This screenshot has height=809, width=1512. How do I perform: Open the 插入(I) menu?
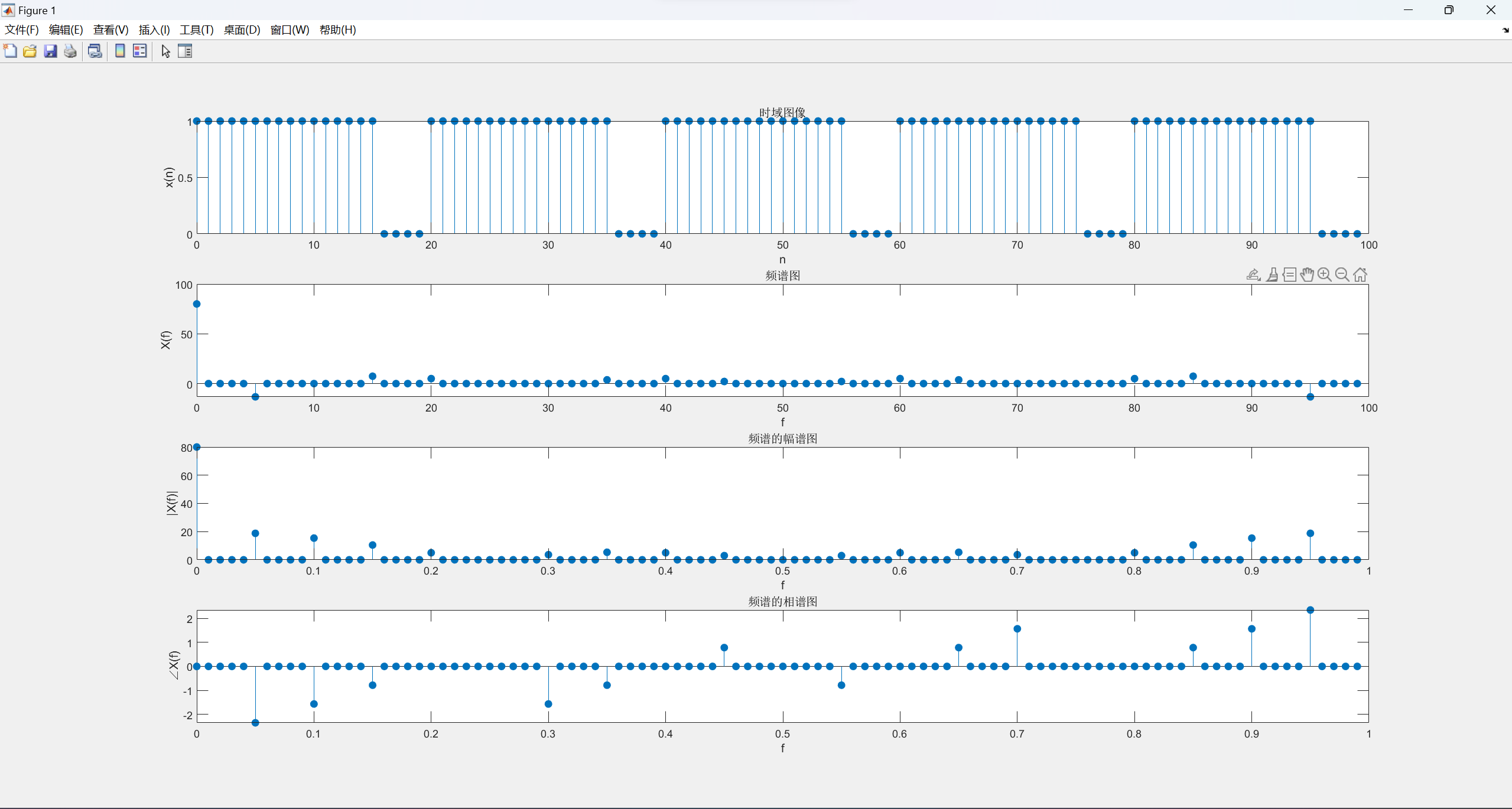(154, 30)
